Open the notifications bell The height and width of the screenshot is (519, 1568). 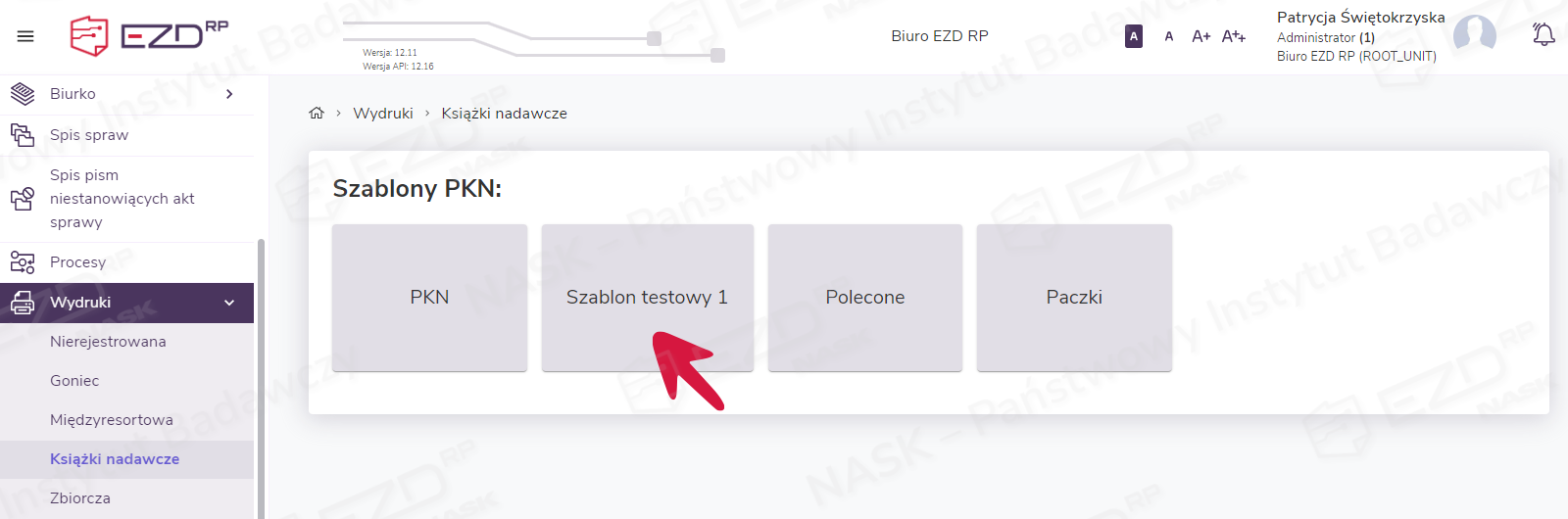[x=1543, y=35]
